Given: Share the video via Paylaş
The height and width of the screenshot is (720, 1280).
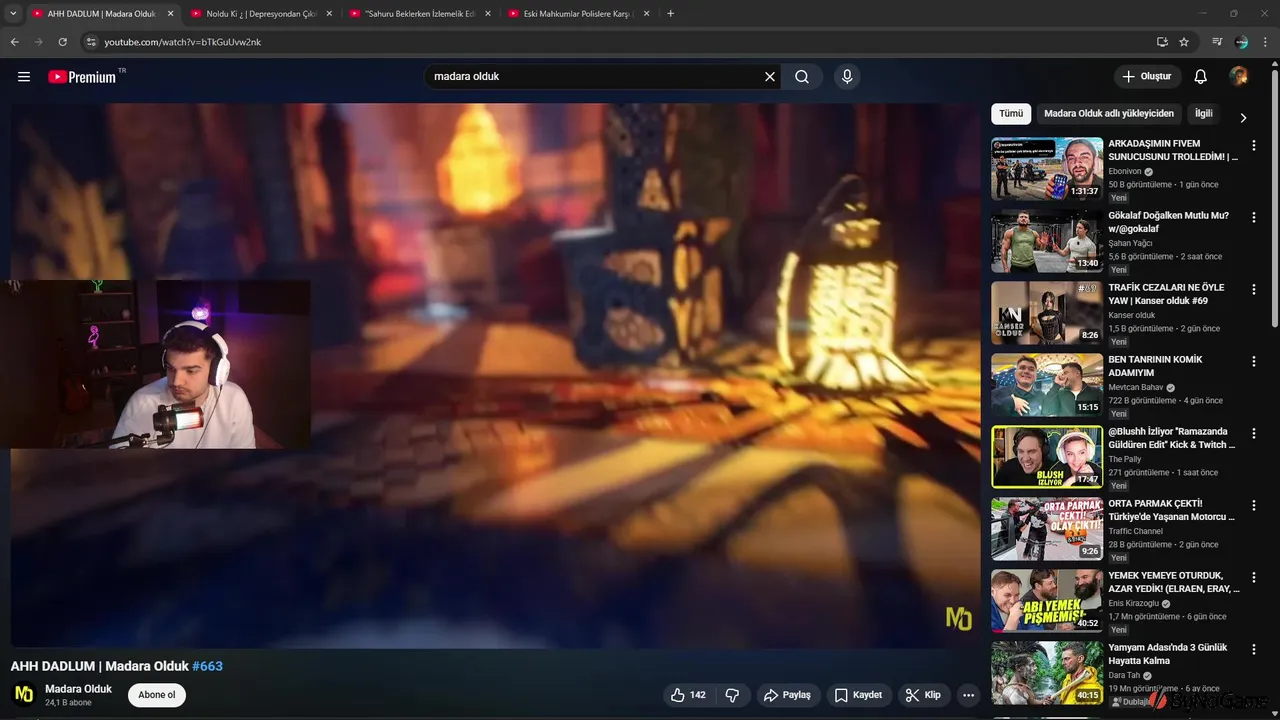Looking at the screenshot, I should pyautogui.click(x=787, y=695).
